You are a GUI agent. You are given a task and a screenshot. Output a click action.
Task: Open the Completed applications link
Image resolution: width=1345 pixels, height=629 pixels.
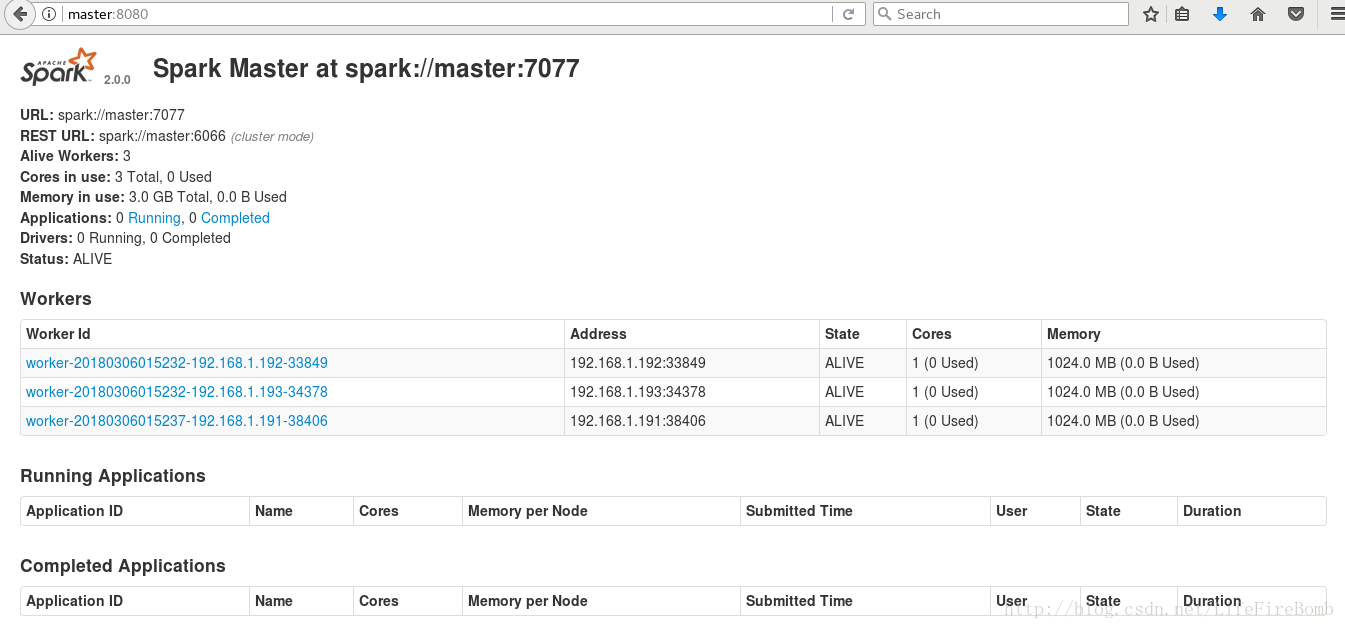pos(235,218)
